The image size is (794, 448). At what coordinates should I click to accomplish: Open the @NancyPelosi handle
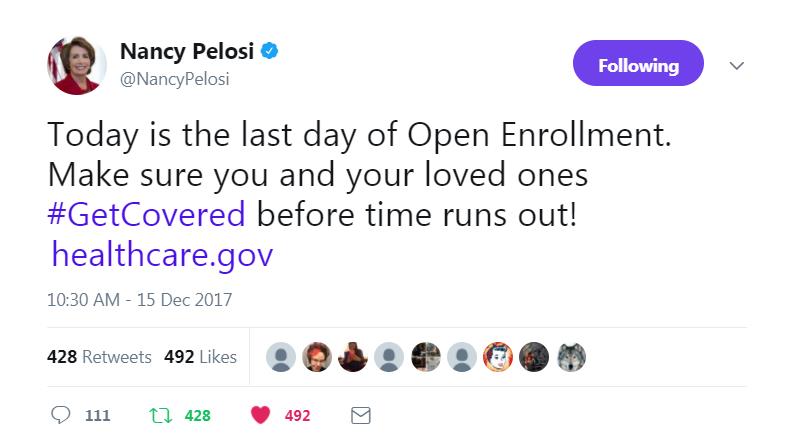[x=175, y=79]
